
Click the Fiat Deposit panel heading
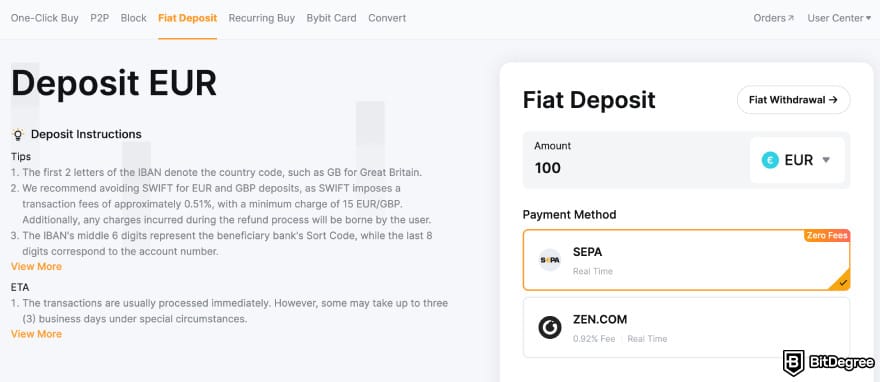[589, 100]
